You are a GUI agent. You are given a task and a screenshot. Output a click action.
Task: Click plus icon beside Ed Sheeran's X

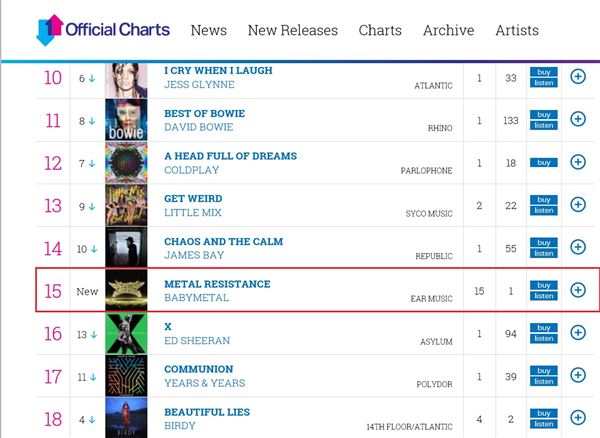[x=578, y=332]
